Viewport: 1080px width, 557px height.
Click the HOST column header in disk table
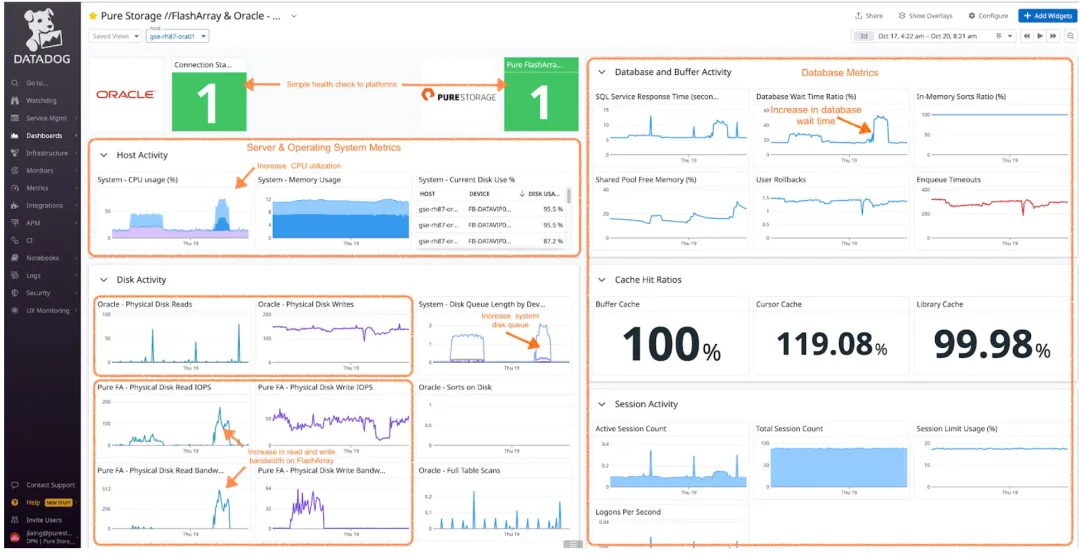pyautogui.click(x=427, y=194)
